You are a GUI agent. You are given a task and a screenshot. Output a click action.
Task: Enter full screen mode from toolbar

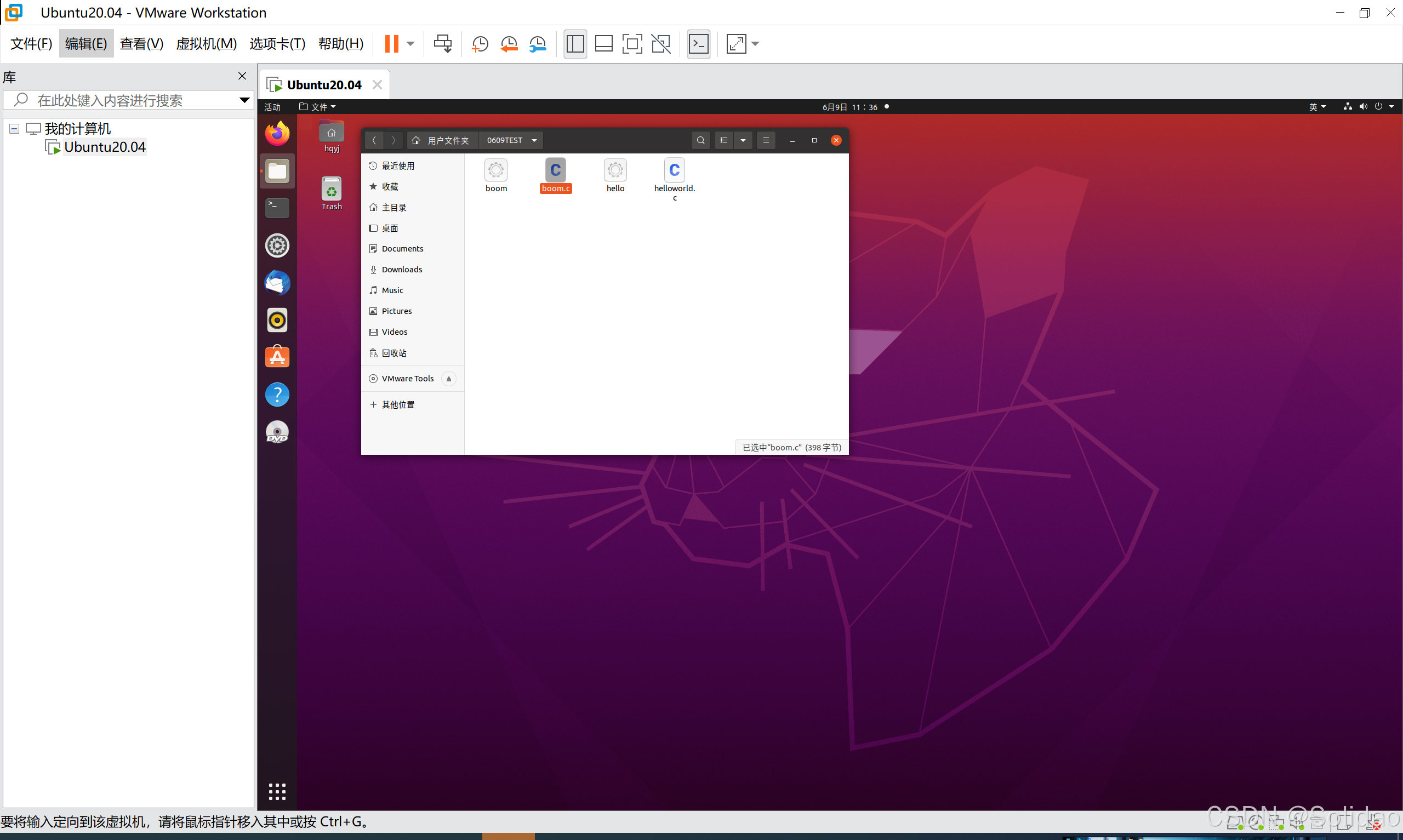(x=631, y=44)
